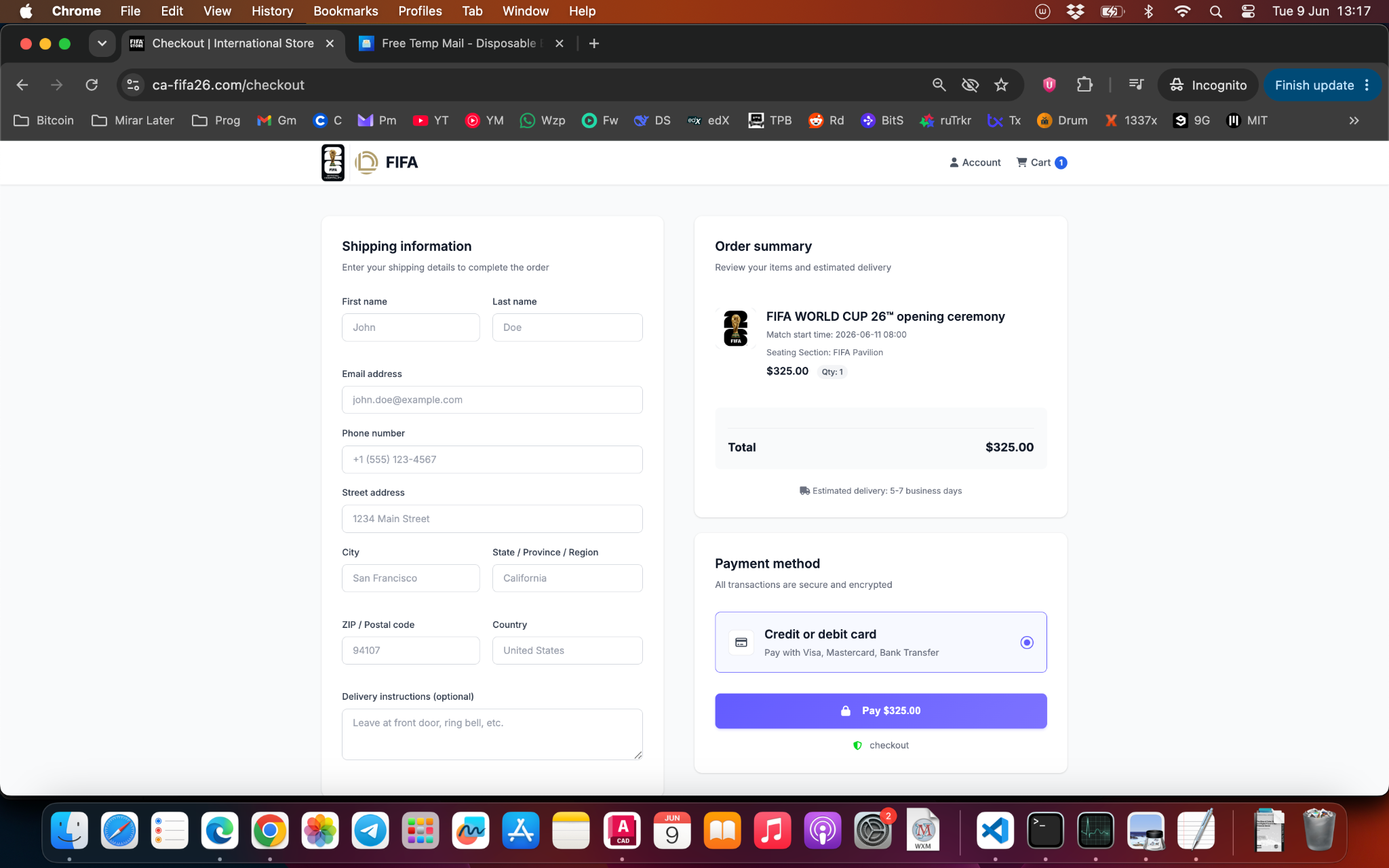Launch Telegram from the dock
The image size is (1389, 868).
(370, 830)
